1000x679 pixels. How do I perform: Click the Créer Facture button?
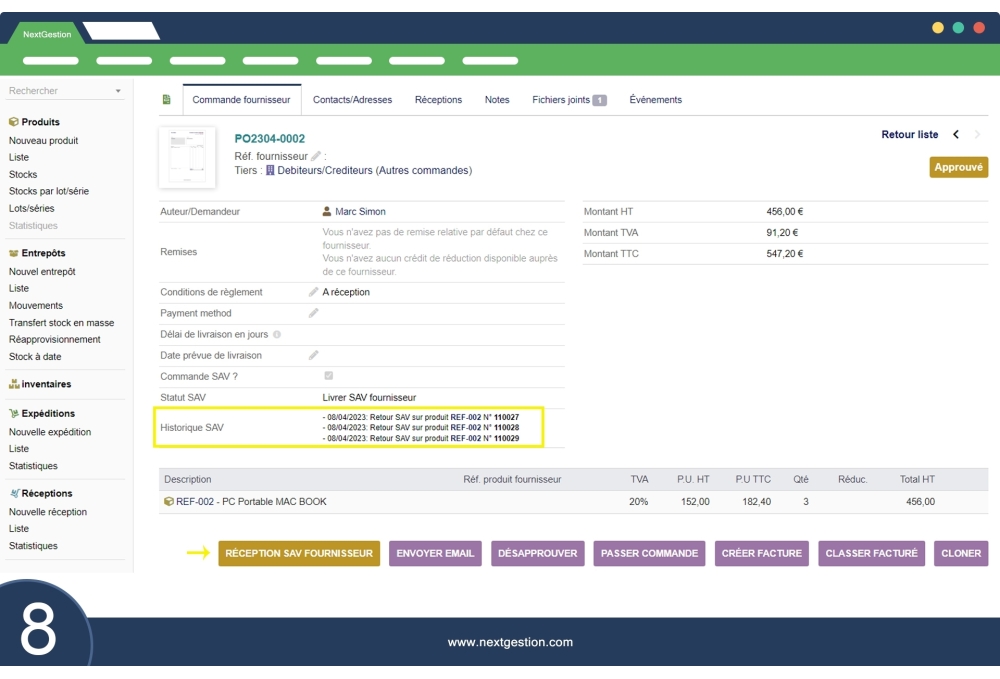[x=762, y=553]
